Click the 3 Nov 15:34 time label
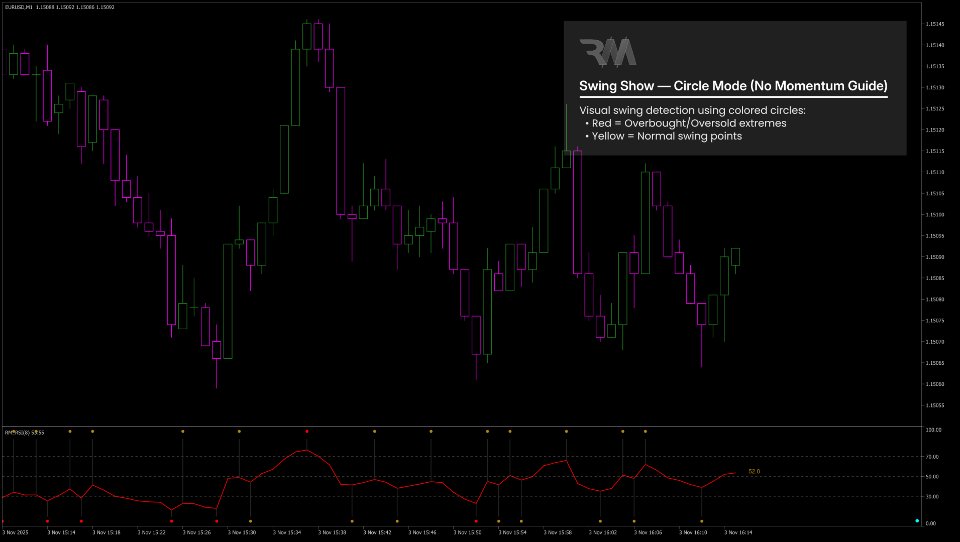 coord(288,533)
